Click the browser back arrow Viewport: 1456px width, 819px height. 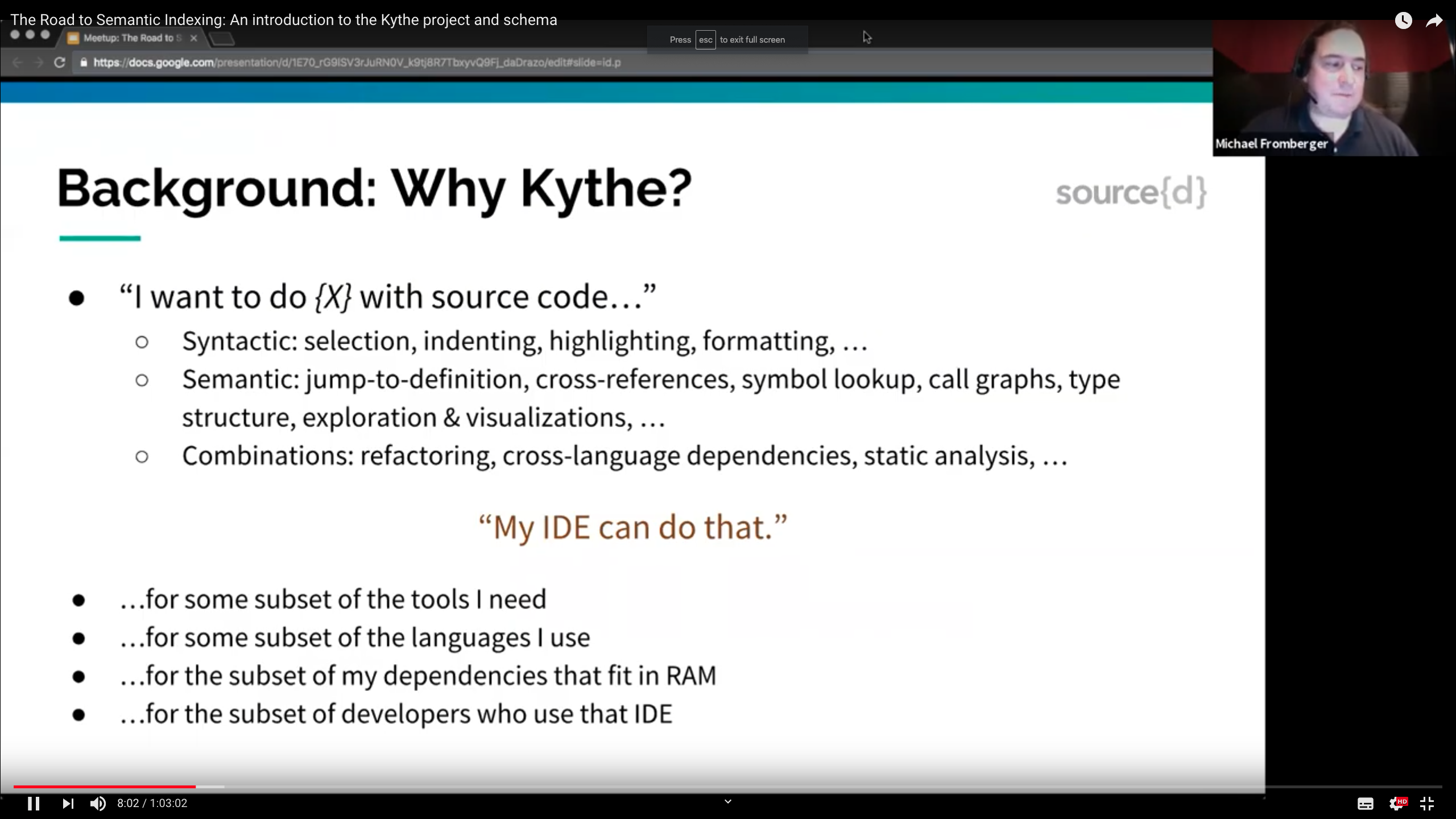(17, 63)
